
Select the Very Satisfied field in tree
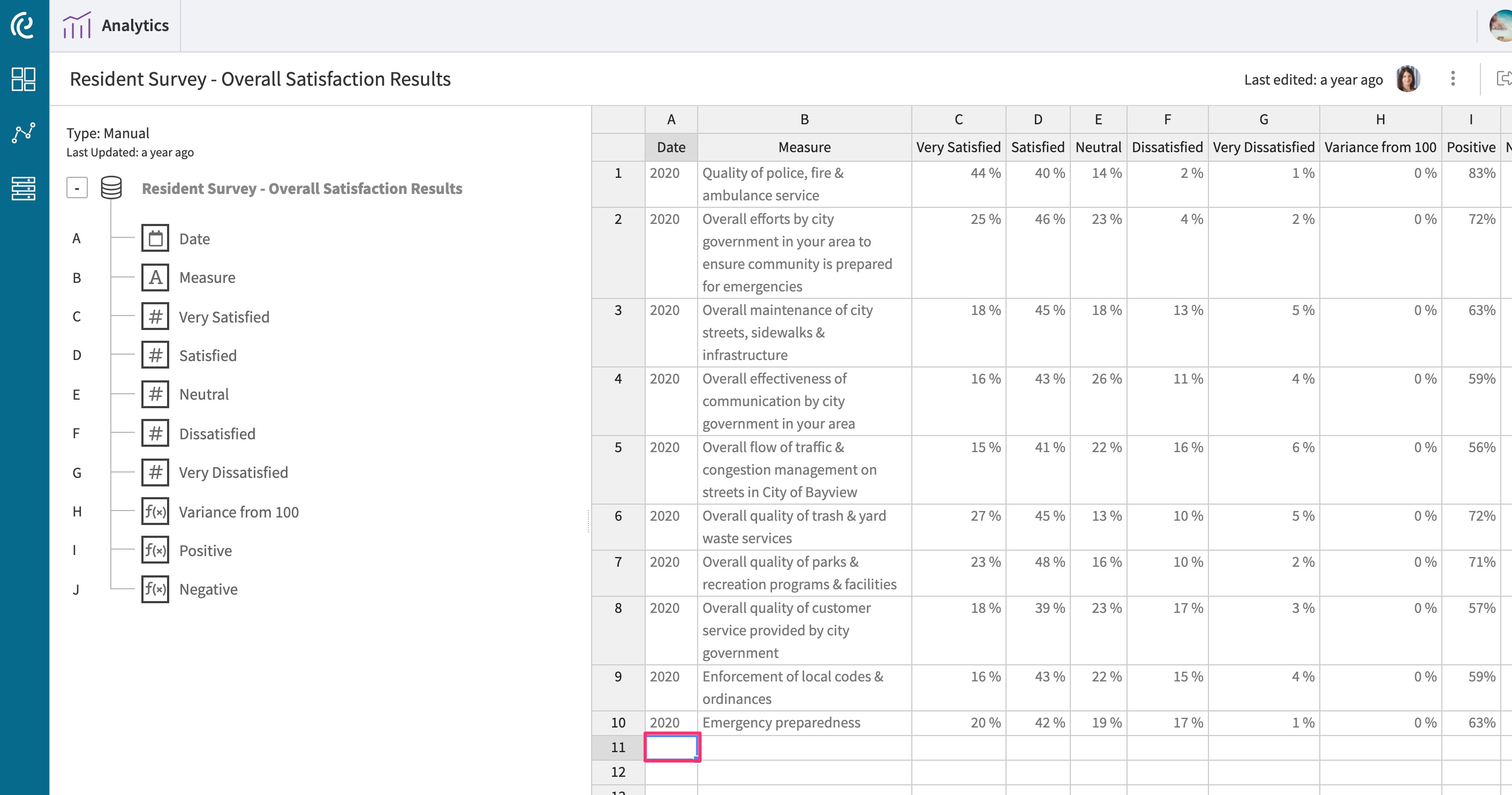point(224,317)
